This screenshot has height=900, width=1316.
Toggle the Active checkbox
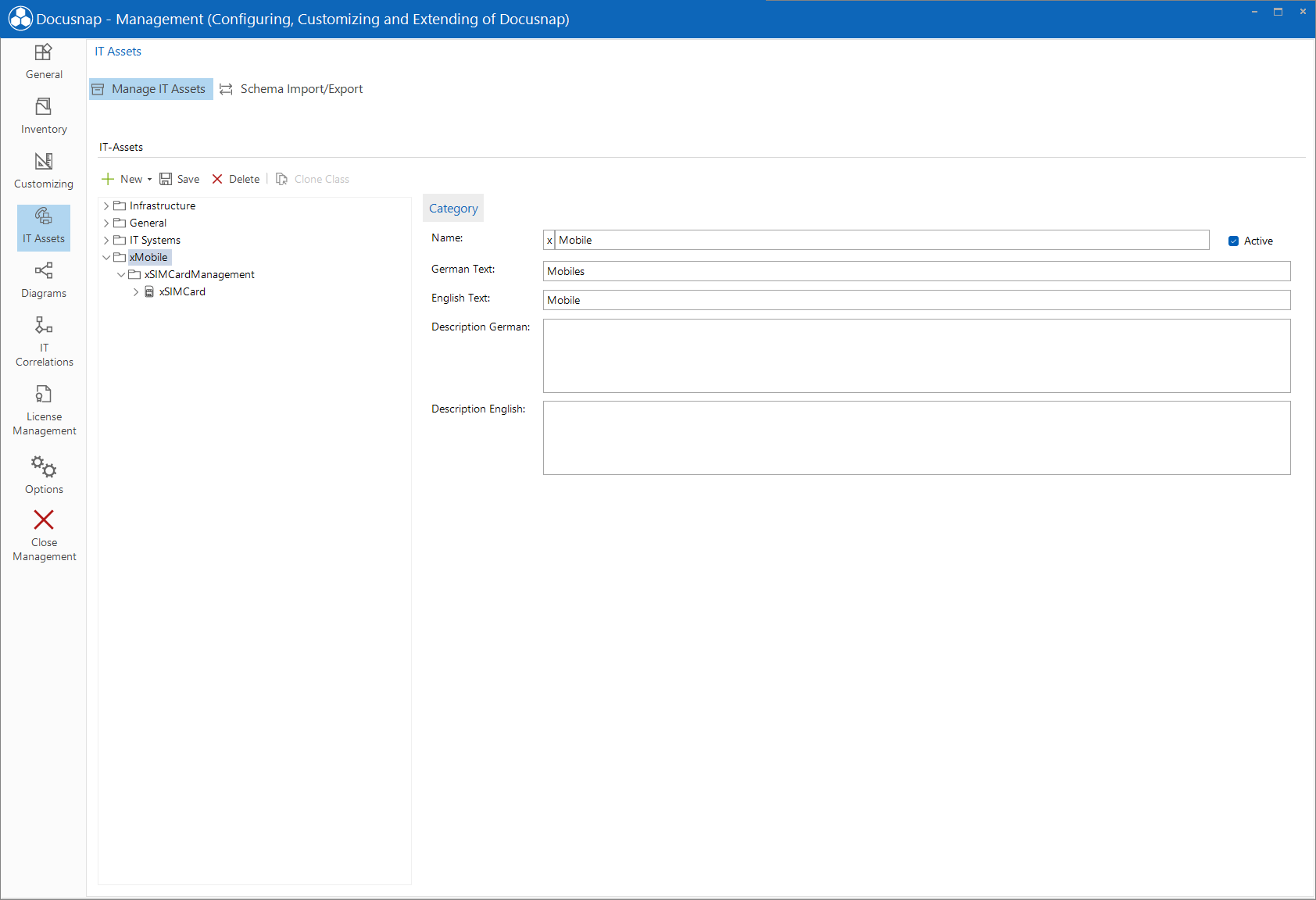click(1233, 241)
